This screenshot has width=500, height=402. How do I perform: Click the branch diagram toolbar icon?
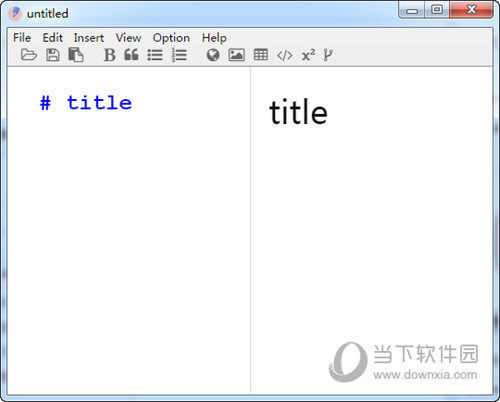coord(328,55)
